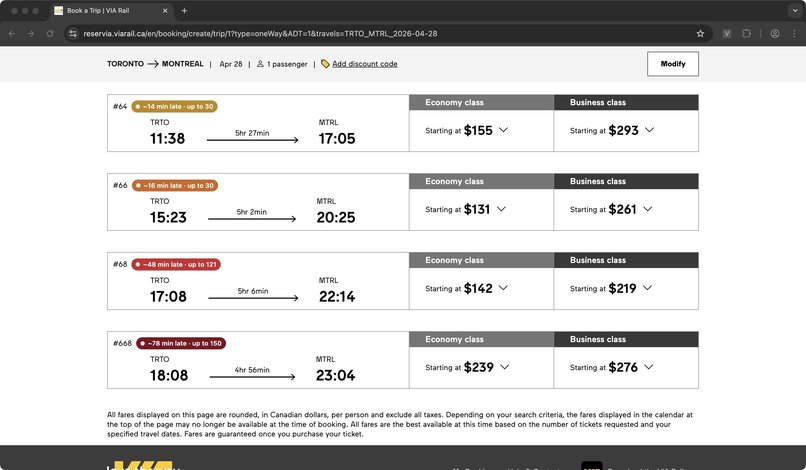The image size is (806, 470).
Task: Click the ~78 min late badge on #668
Action: tap(181, 343)
